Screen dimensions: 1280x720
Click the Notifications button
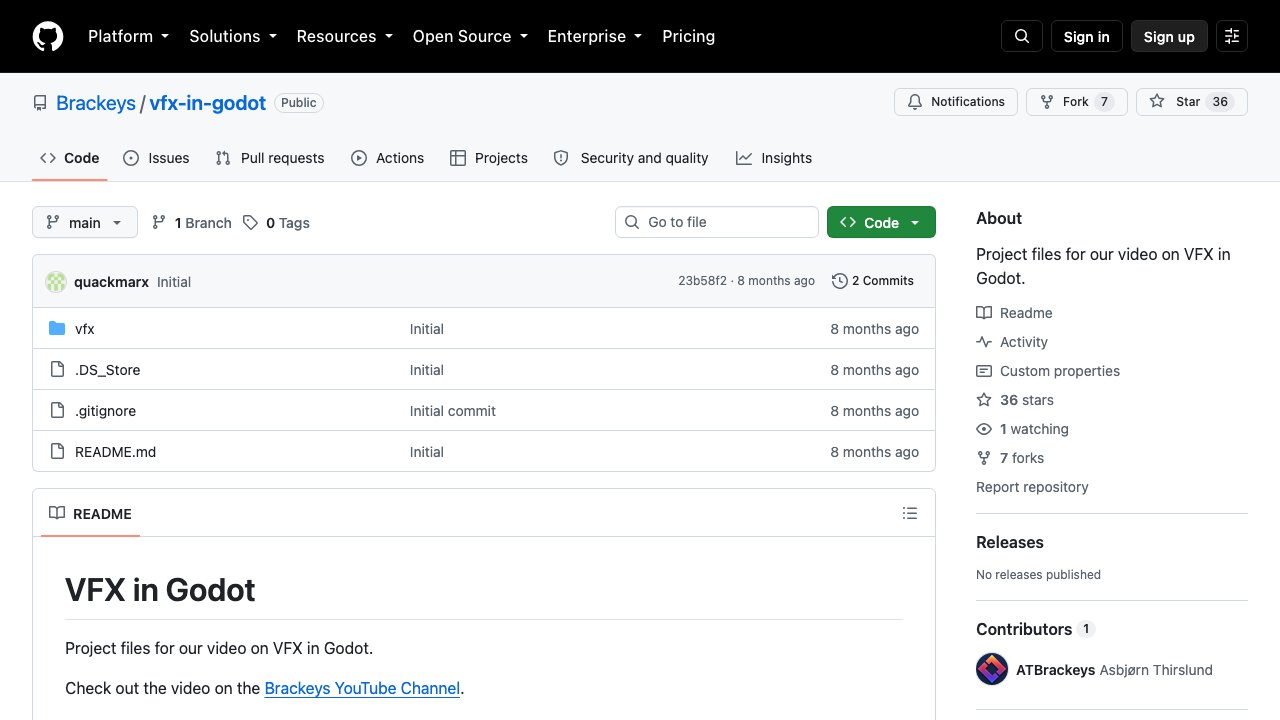click(956, 102)
